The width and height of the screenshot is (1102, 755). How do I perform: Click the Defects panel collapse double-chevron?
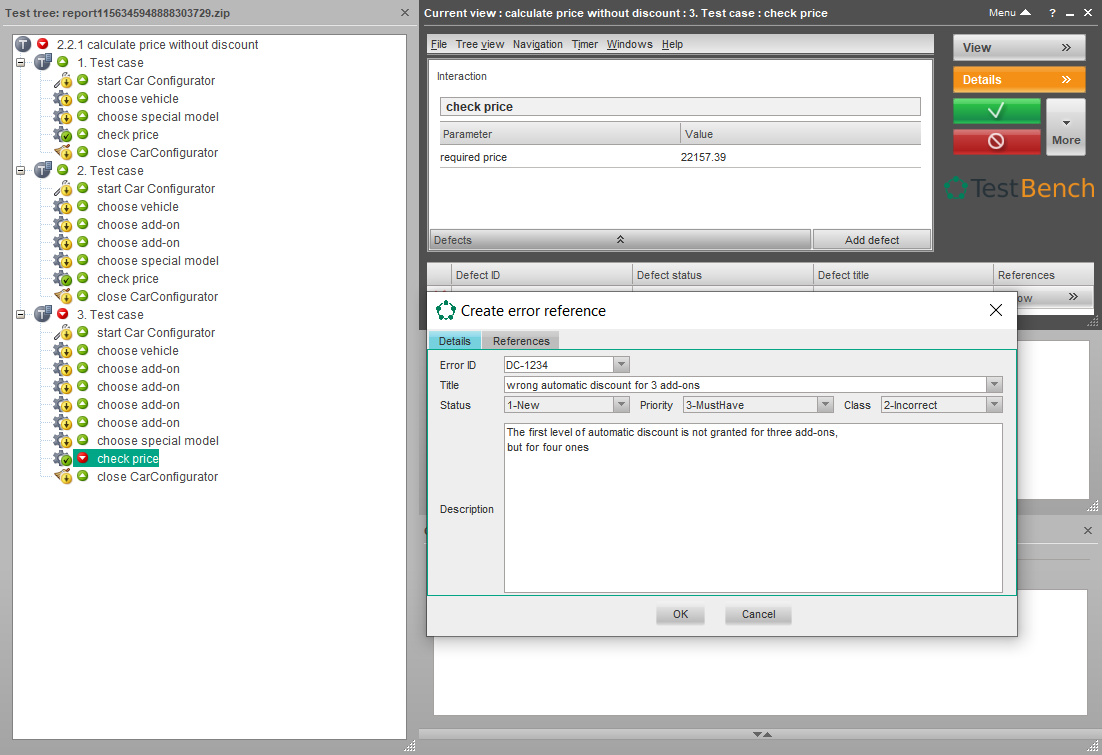click(620, 240)
